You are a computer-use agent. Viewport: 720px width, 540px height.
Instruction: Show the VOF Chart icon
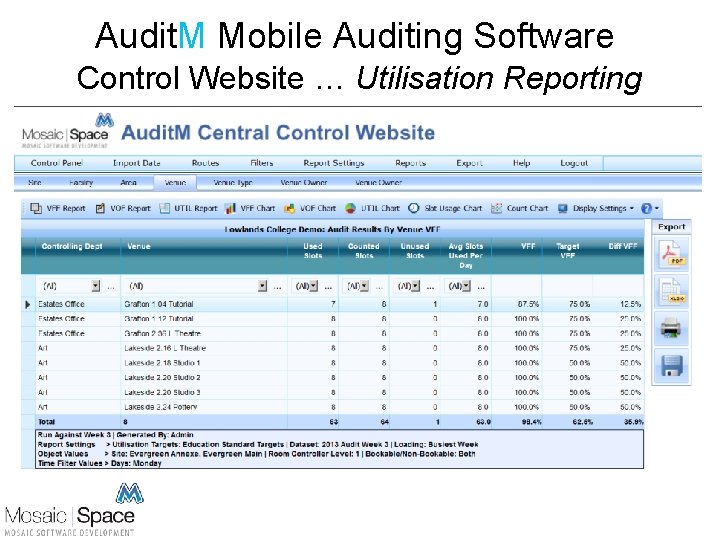(289, 208)
